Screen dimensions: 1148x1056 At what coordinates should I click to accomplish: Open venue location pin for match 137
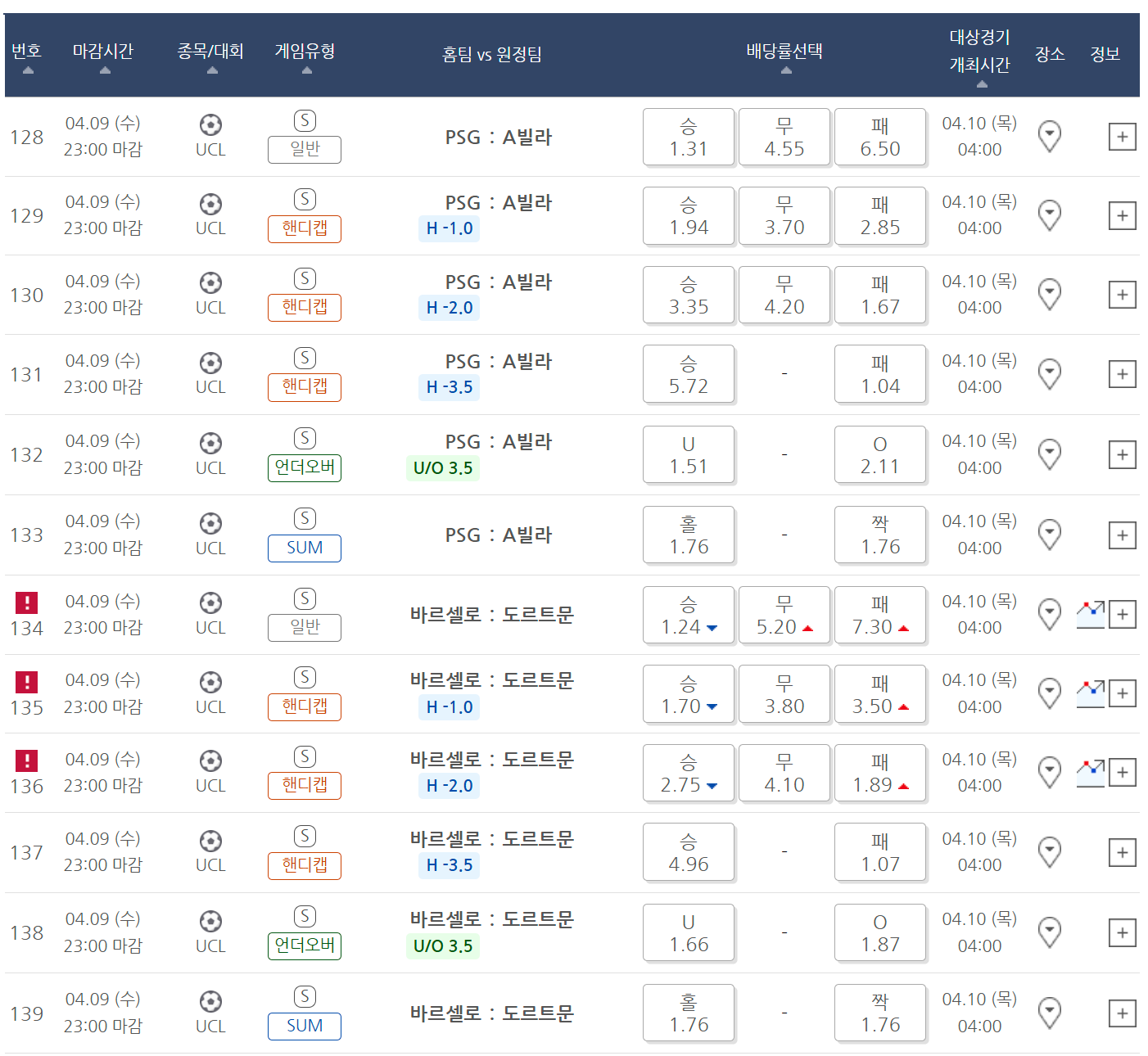(x=1049, y=852)
